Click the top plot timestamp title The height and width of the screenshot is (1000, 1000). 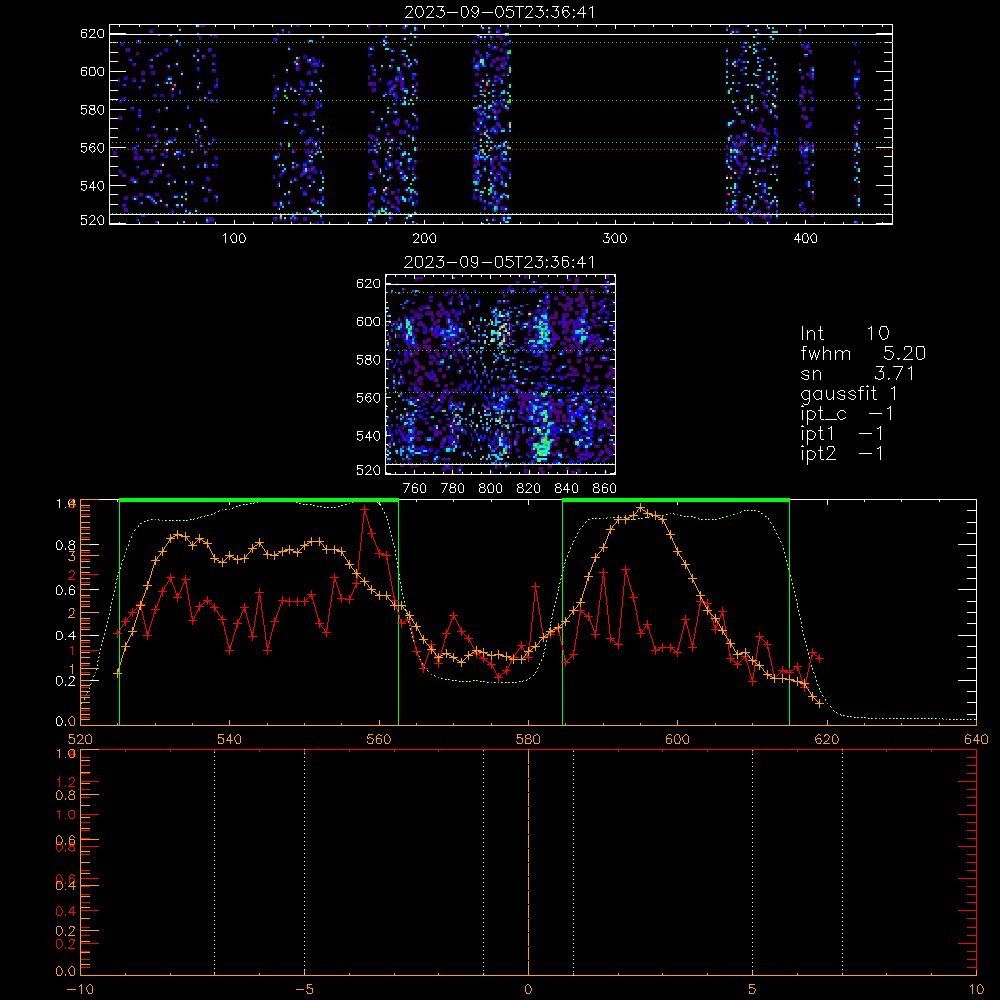[x=500, y=11]
